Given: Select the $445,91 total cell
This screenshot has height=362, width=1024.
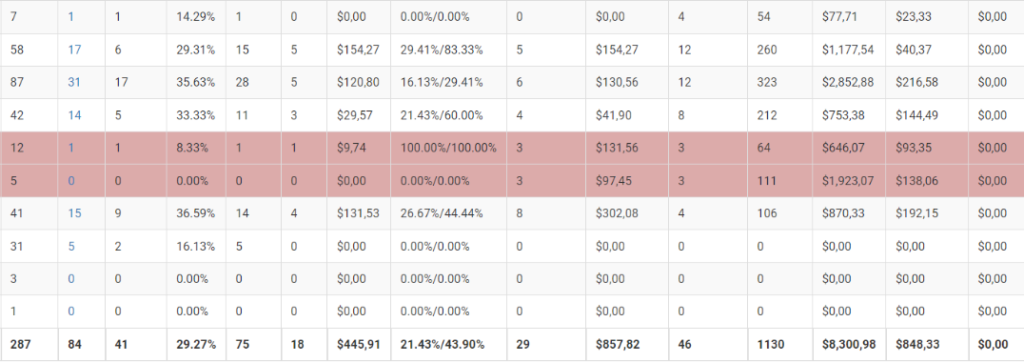Looking at the screenshot, I should pos(359,344).
